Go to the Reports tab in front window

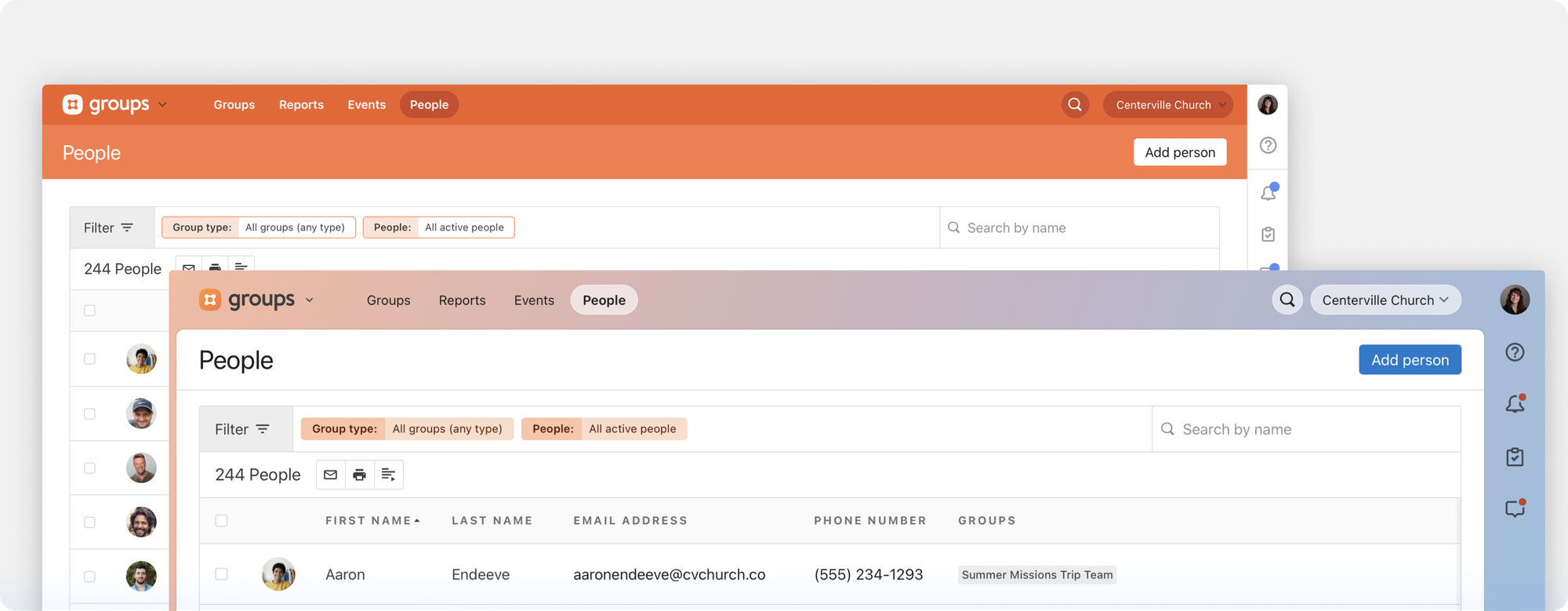[x=462, y=300]
